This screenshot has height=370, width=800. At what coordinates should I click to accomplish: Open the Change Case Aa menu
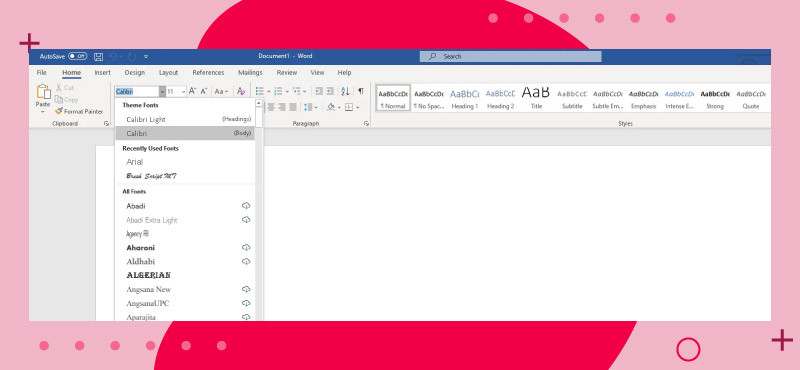[x=221, y=91]
